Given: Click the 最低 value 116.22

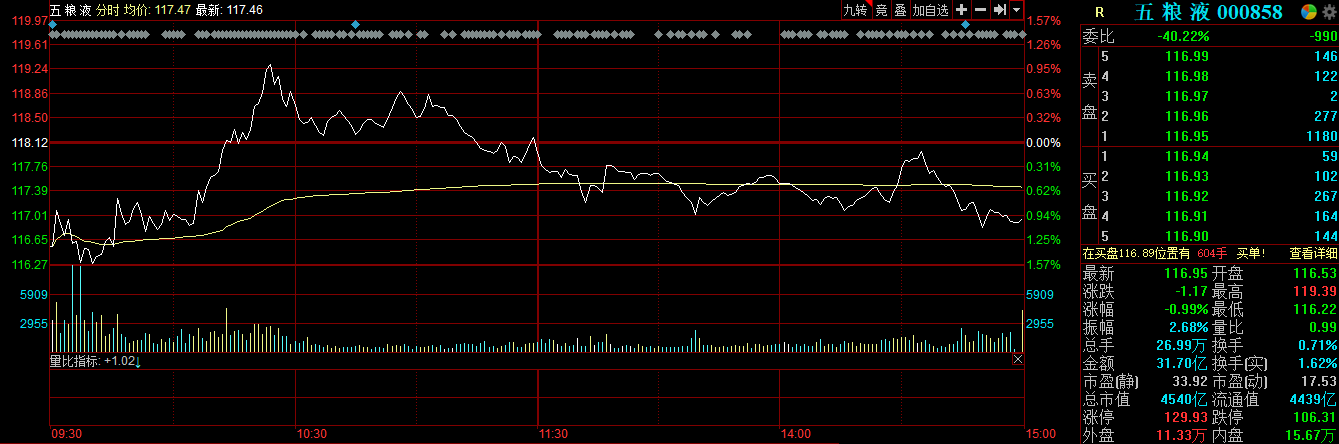Looking at the screenshot, I should click(1315, 309).
